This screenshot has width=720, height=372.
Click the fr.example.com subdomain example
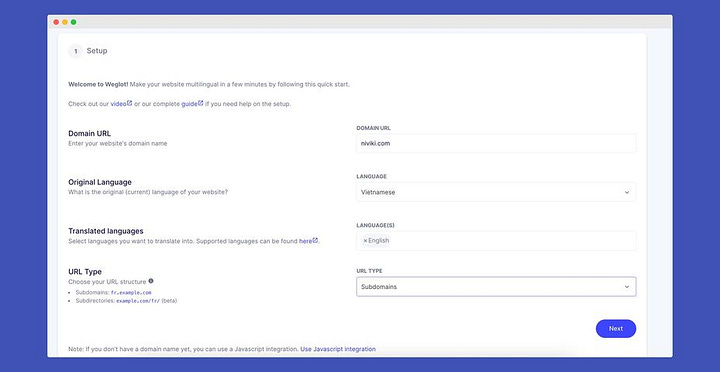click(x=131, y=293)
